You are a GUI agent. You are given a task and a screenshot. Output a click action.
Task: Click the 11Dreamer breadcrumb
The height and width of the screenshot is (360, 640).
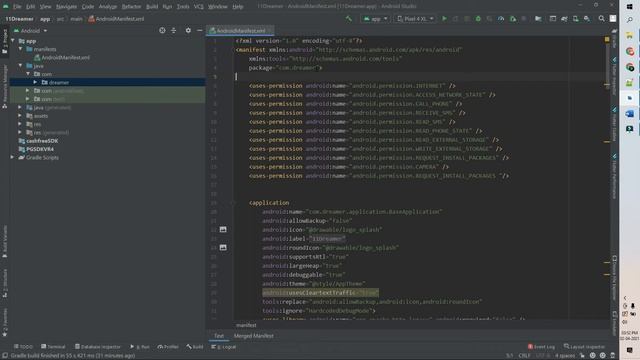(19, 19)
